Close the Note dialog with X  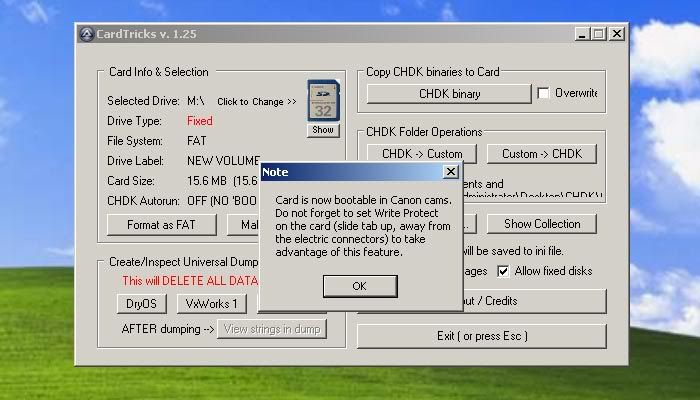click(451, 172)
